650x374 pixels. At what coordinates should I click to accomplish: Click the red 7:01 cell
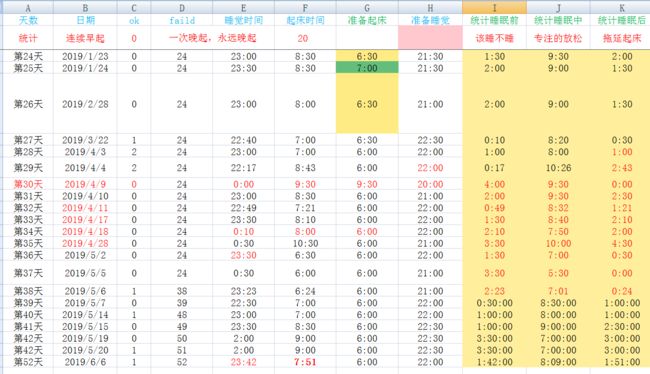[558, 291]
